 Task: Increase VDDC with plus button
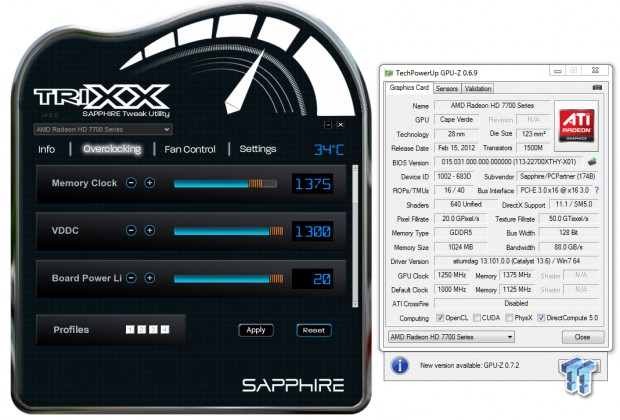click(x=149, y=230)
